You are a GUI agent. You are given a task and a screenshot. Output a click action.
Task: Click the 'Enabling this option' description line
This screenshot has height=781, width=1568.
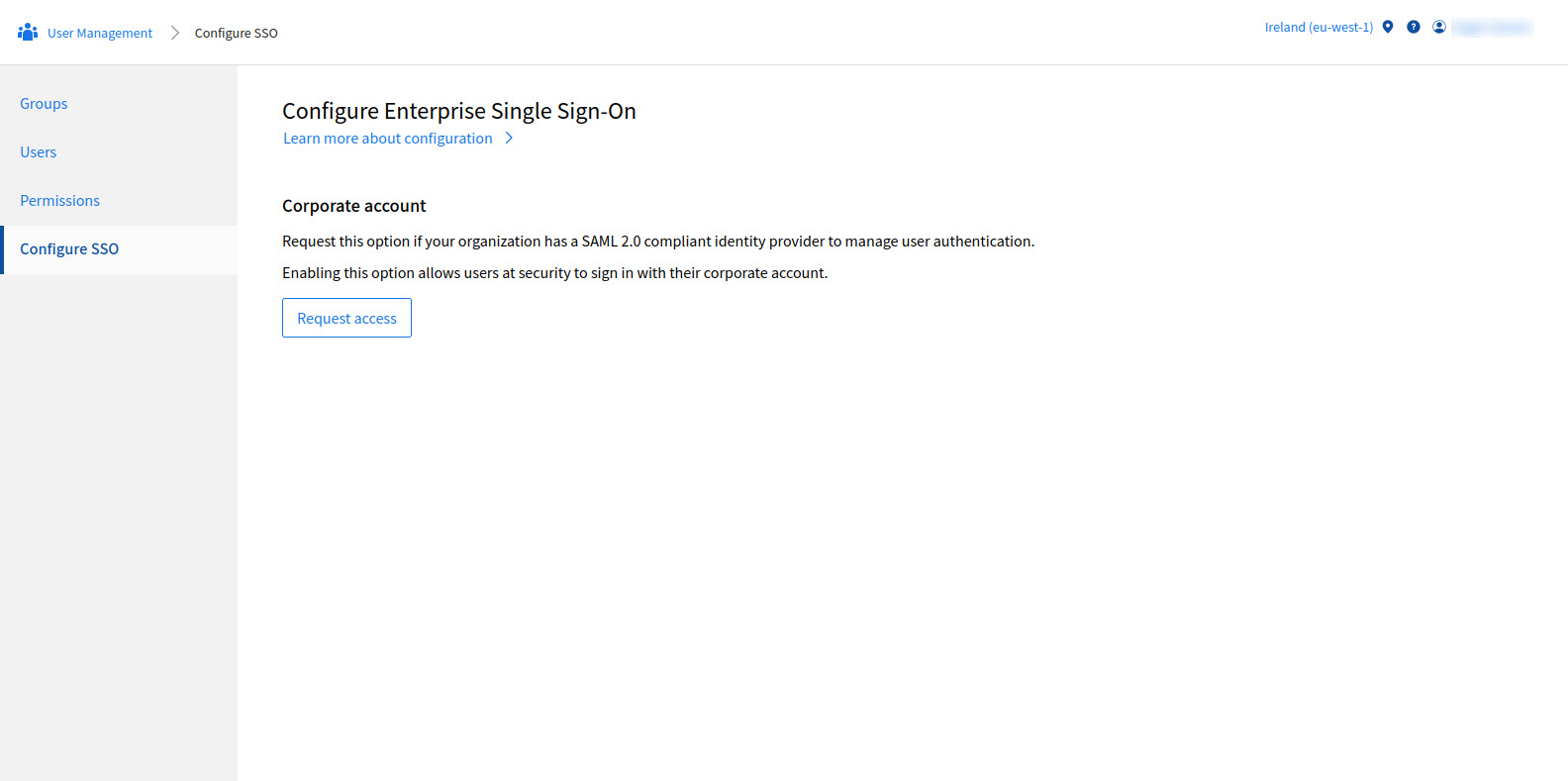(554, 273)
